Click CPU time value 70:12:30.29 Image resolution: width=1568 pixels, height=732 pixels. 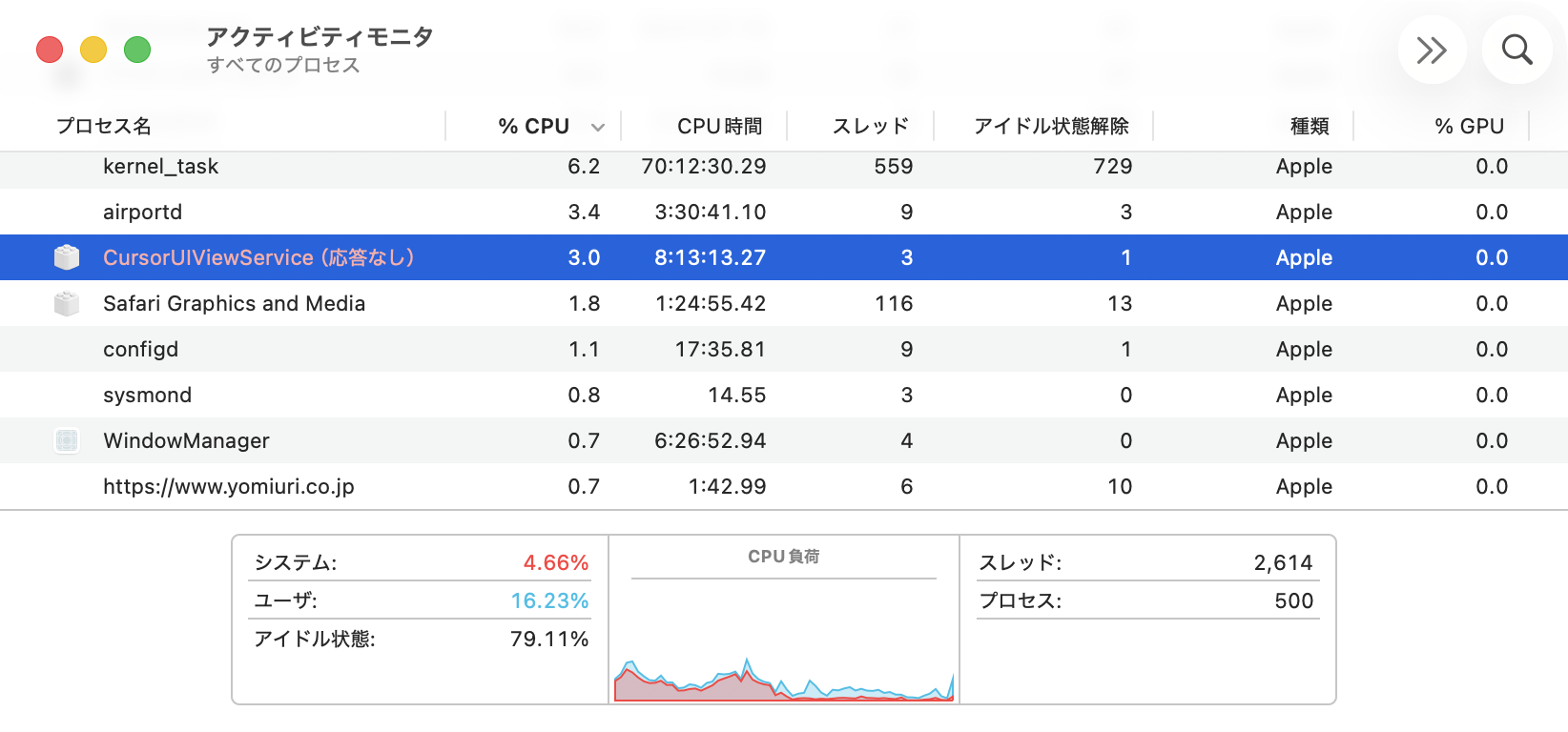pyautogui.click(x=704, y=166)
